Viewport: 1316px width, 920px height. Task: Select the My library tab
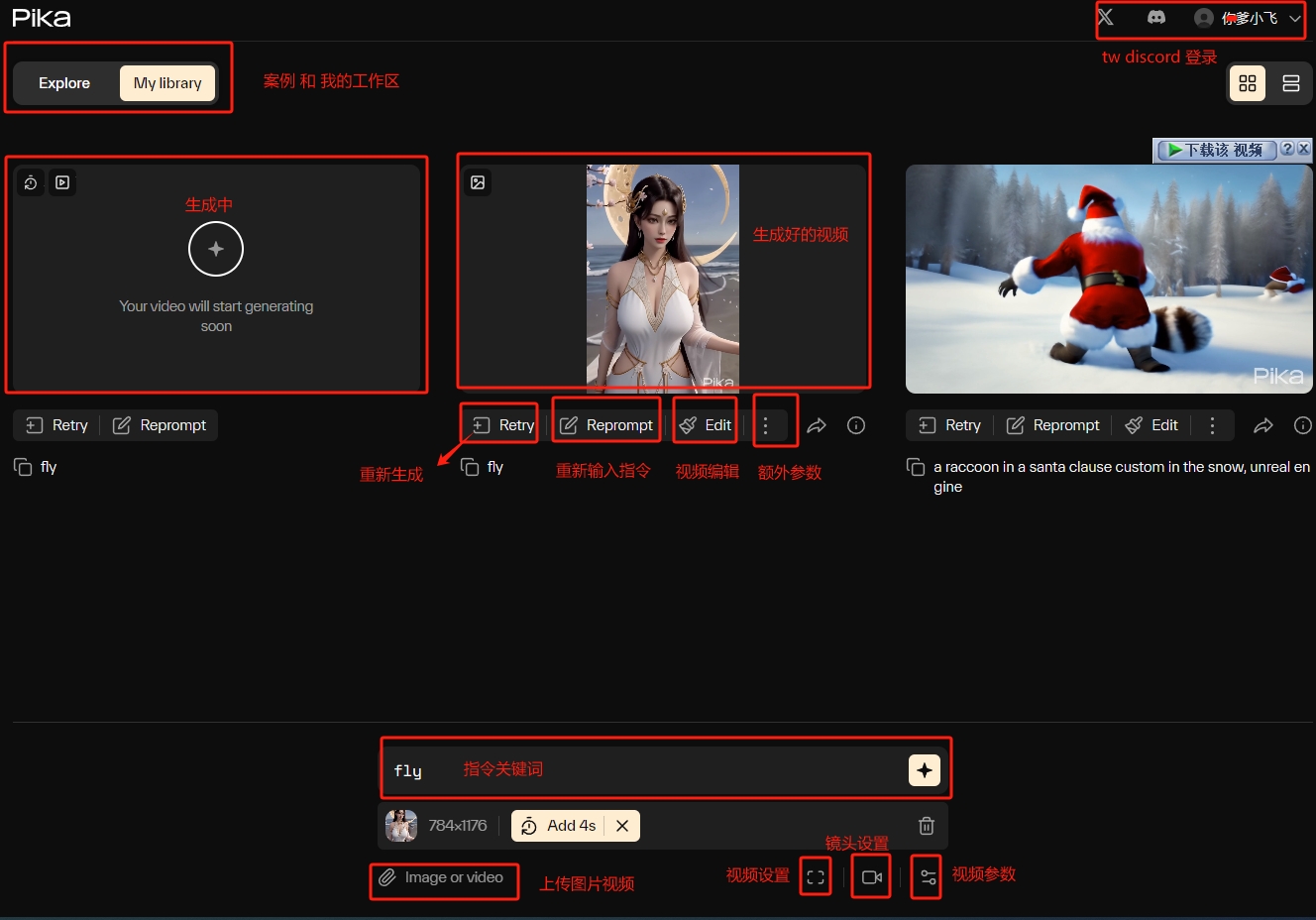[x=167, y=83]
